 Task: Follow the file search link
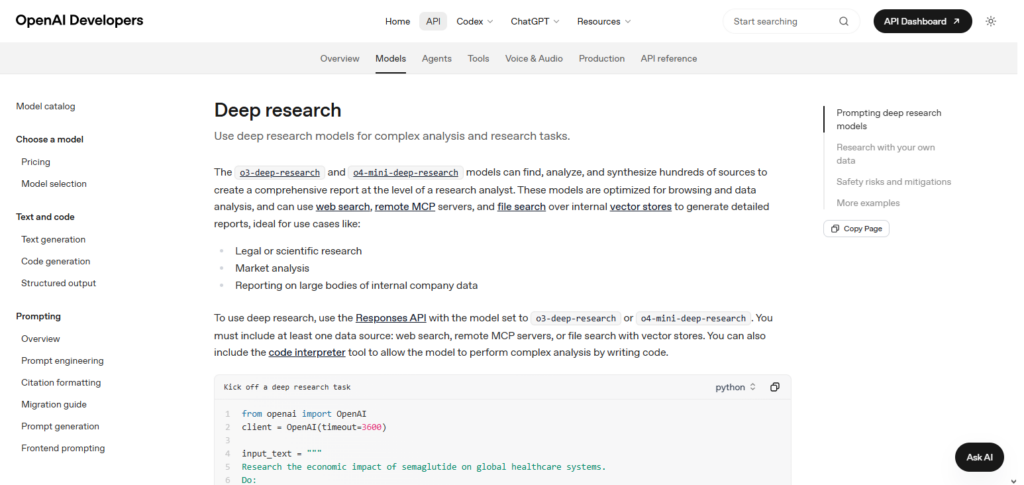pos(521,207)
